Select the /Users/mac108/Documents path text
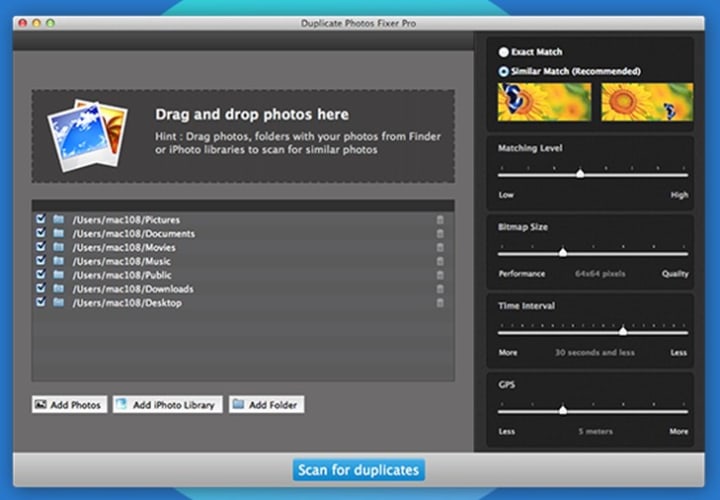Viewport: 720px width, 500px height. coord(134,234)
